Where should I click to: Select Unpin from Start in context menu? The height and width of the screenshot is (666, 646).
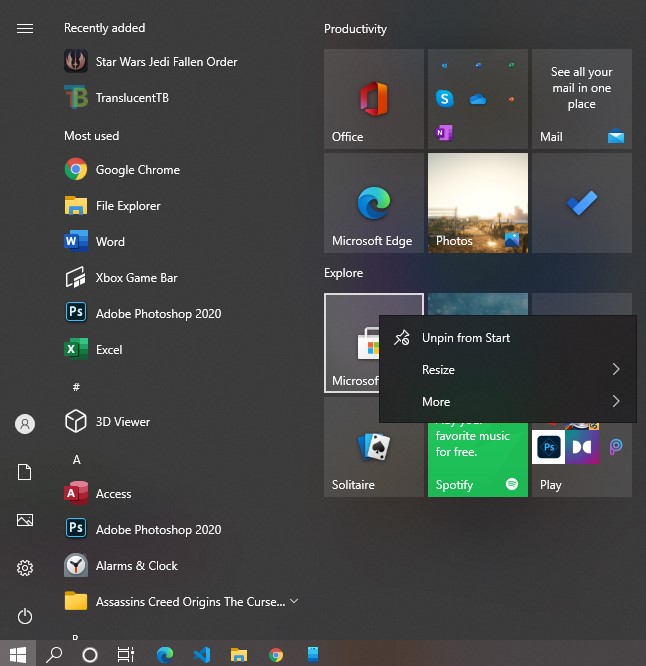(508, 338)
